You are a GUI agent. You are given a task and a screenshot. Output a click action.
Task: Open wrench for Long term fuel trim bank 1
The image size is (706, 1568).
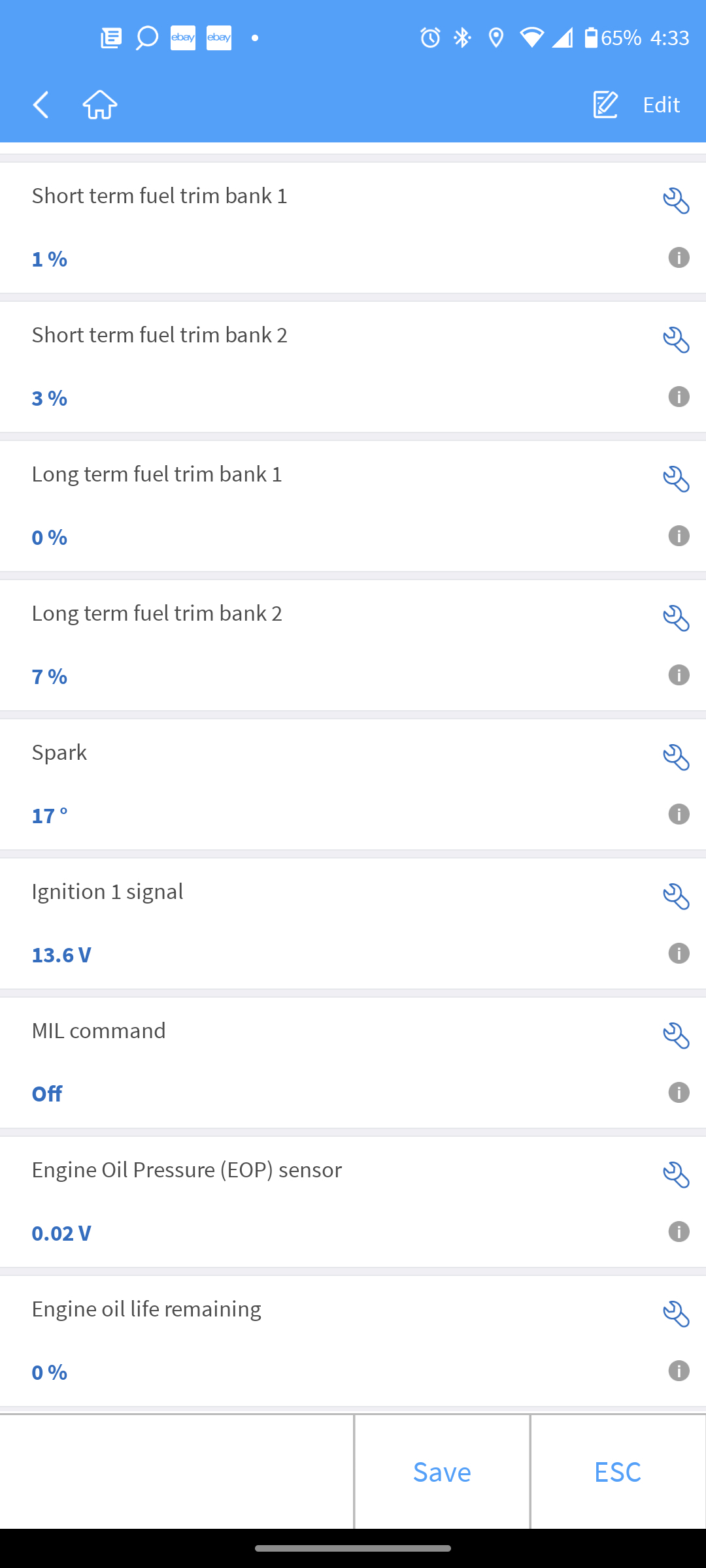pos(676,479)
